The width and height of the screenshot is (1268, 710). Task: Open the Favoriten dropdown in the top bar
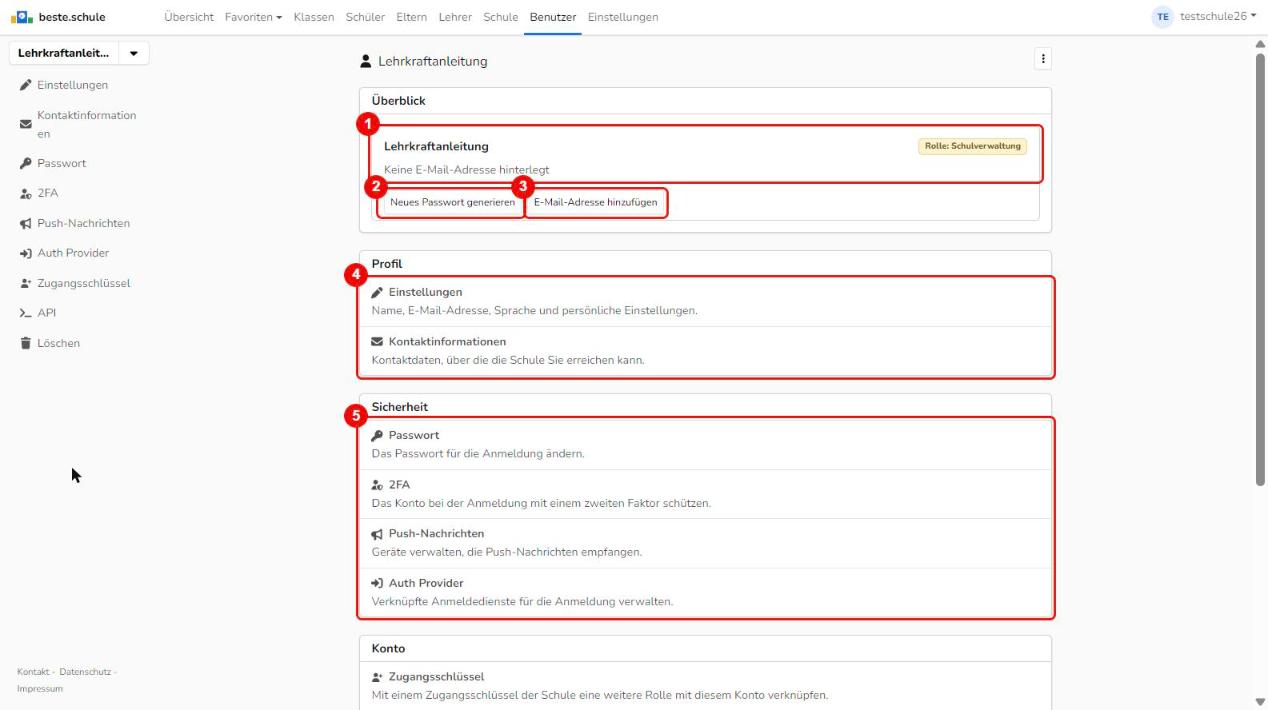point(254,17)
